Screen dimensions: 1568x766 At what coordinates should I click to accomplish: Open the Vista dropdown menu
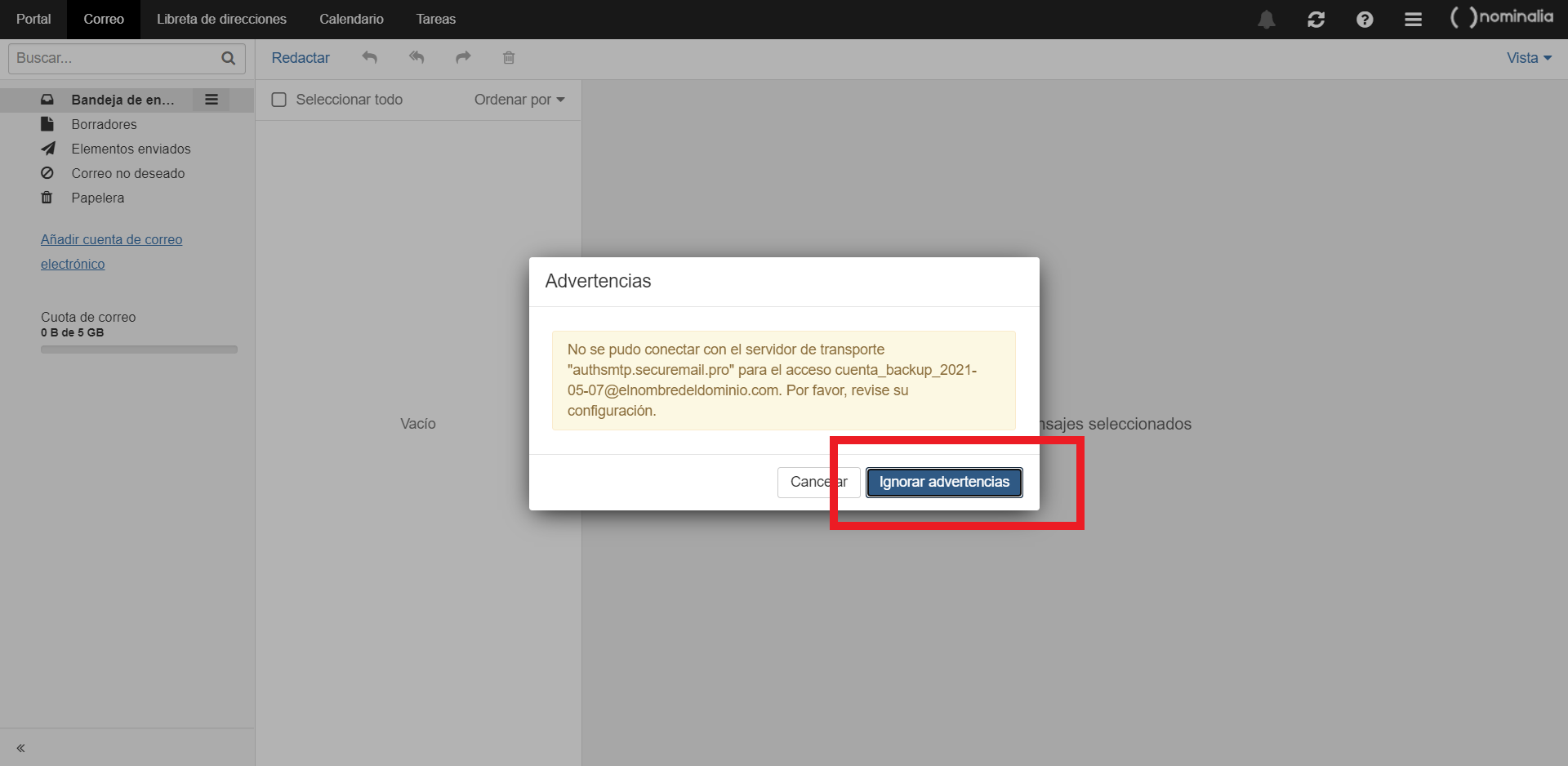point(1529,58)
